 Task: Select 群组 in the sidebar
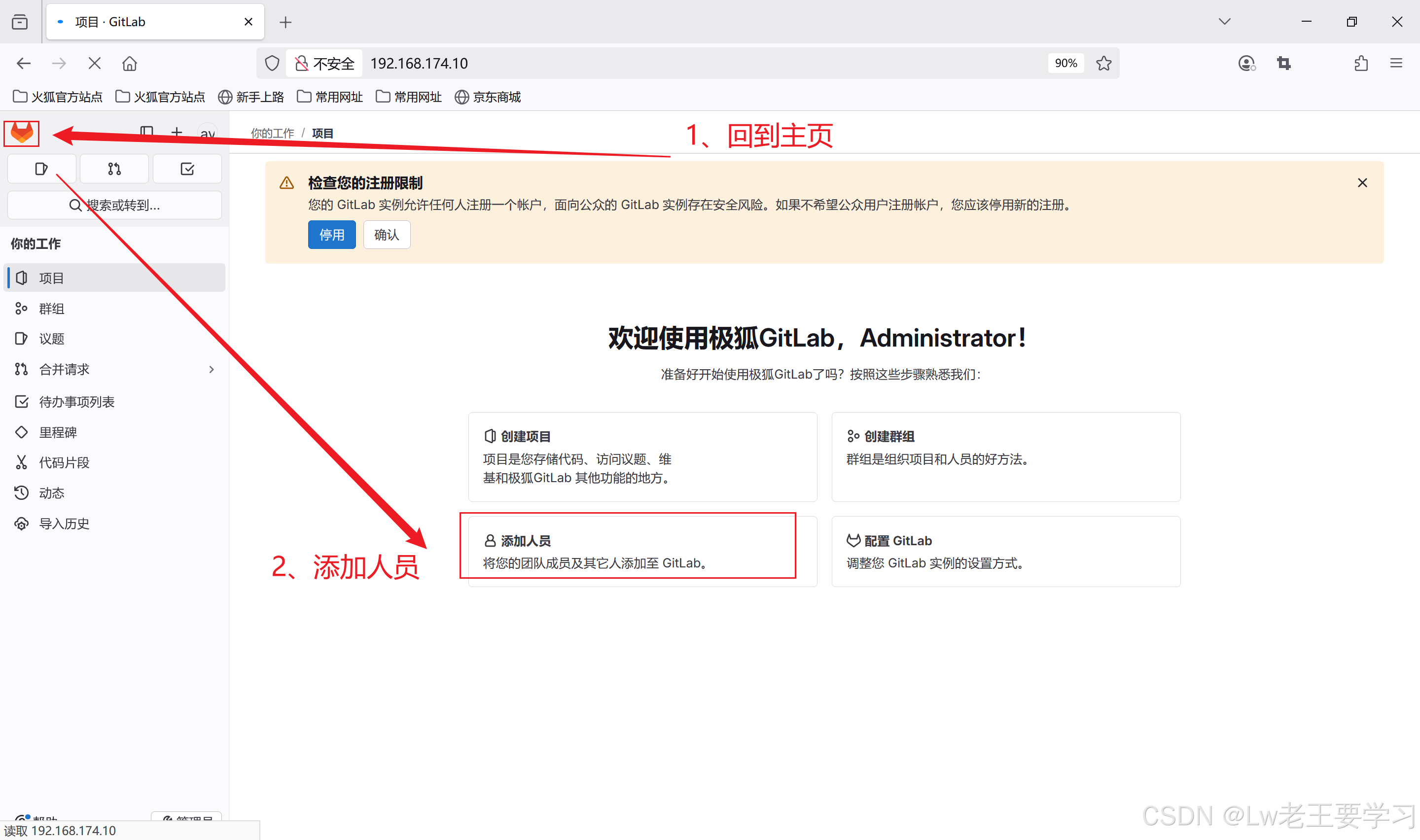click(x=51, y=309)
